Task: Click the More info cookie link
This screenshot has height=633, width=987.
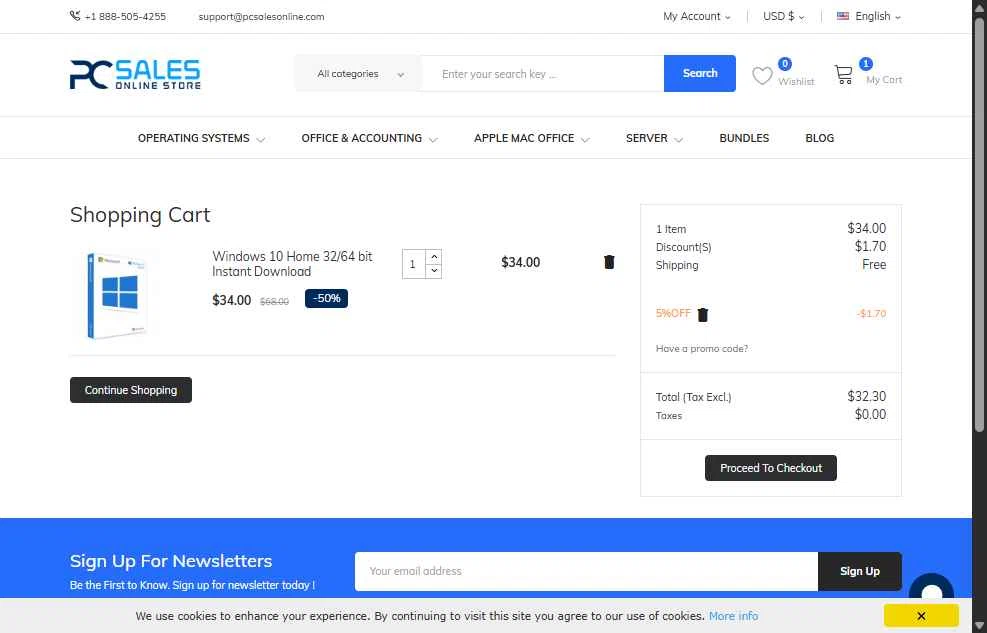Action: 733,616
